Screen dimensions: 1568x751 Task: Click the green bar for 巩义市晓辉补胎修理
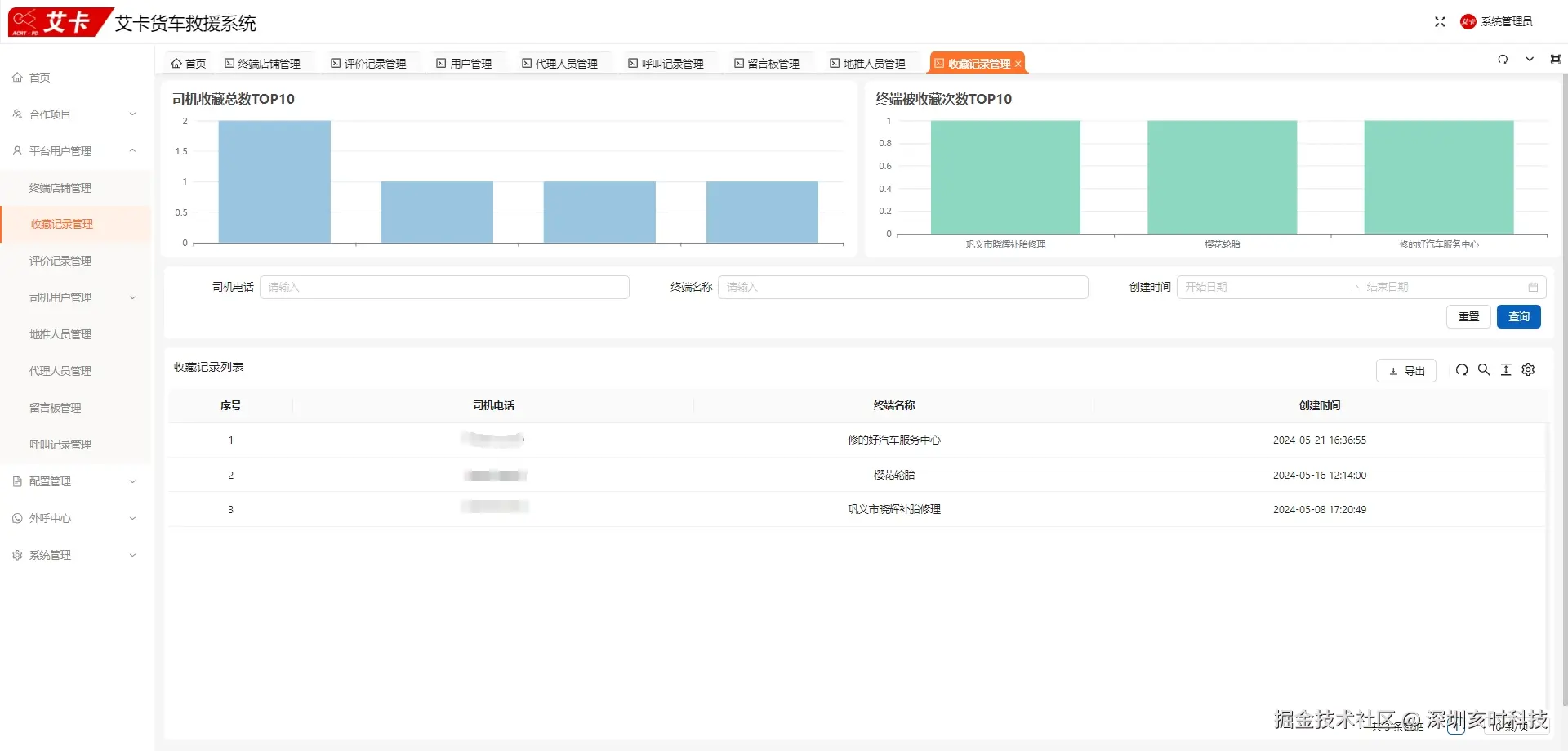(1005, 177)
